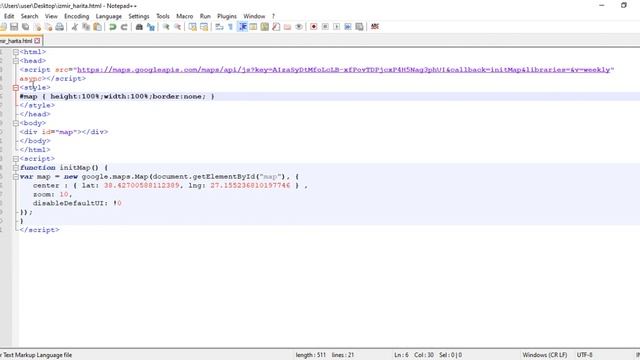Open the Run menu
The width and height of the screenshot is (640, 360).
point(205,16)
